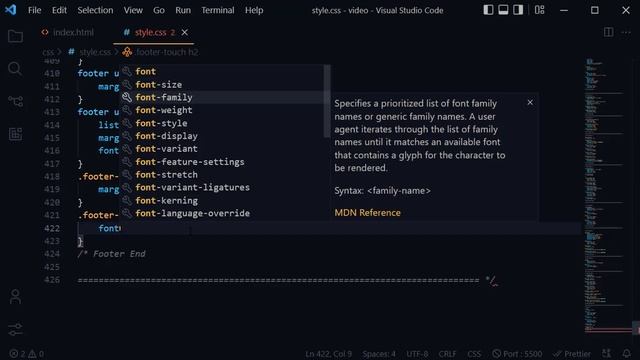Open the Explorer view in activity bar
Viewport: 640px width, 360px height.
15,36
